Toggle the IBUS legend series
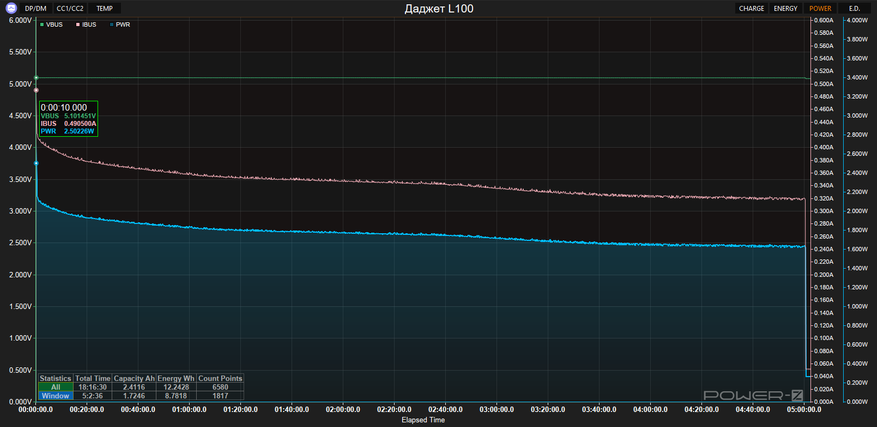This screenshot has width=877, height=427. (x=83, y=23)
